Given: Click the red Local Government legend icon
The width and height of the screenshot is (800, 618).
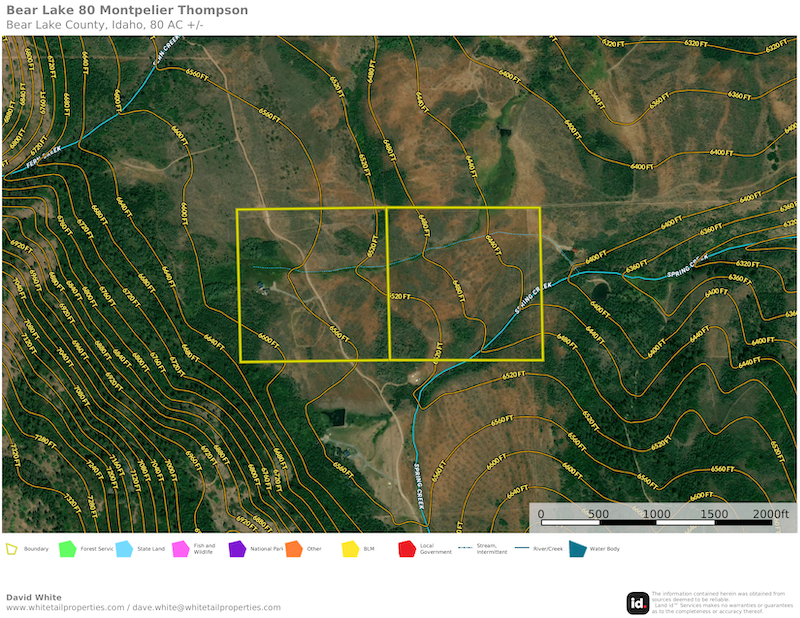Looking at the screenshot, I should [x=407, y=549].
